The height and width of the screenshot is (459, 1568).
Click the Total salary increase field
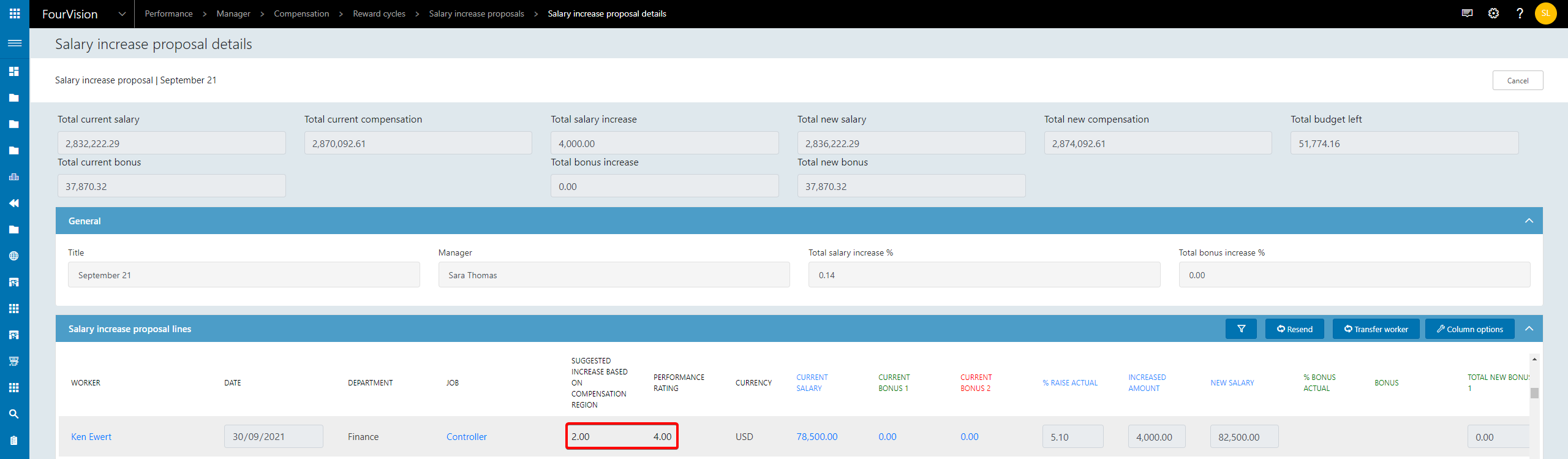click(x=665, y=143)
